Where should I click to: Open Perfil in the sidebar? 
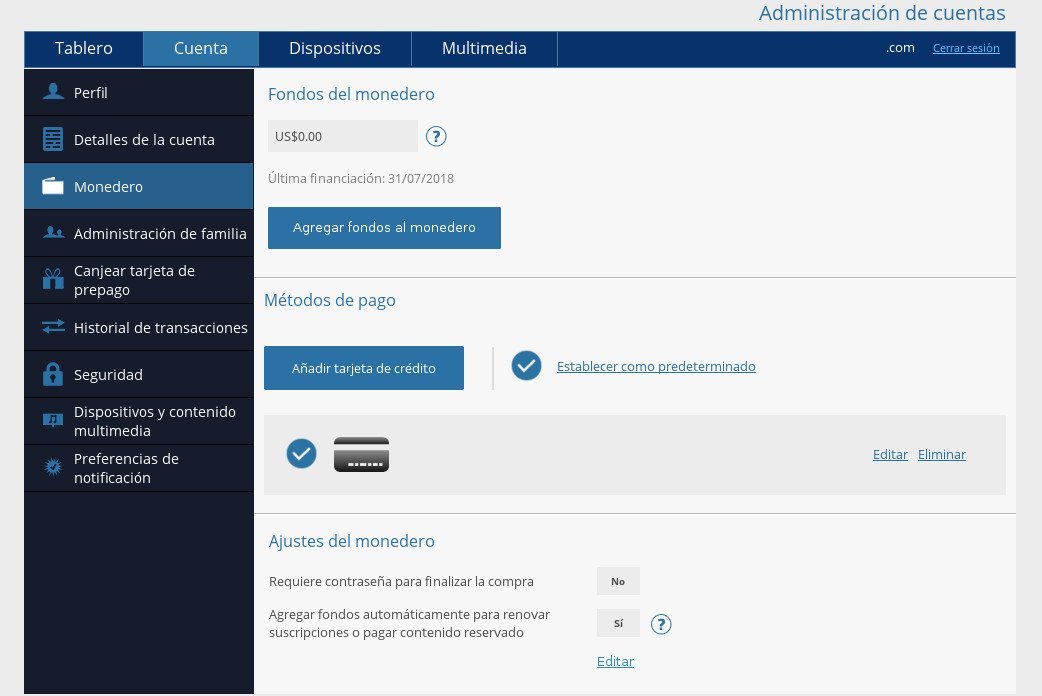[139, 92]
